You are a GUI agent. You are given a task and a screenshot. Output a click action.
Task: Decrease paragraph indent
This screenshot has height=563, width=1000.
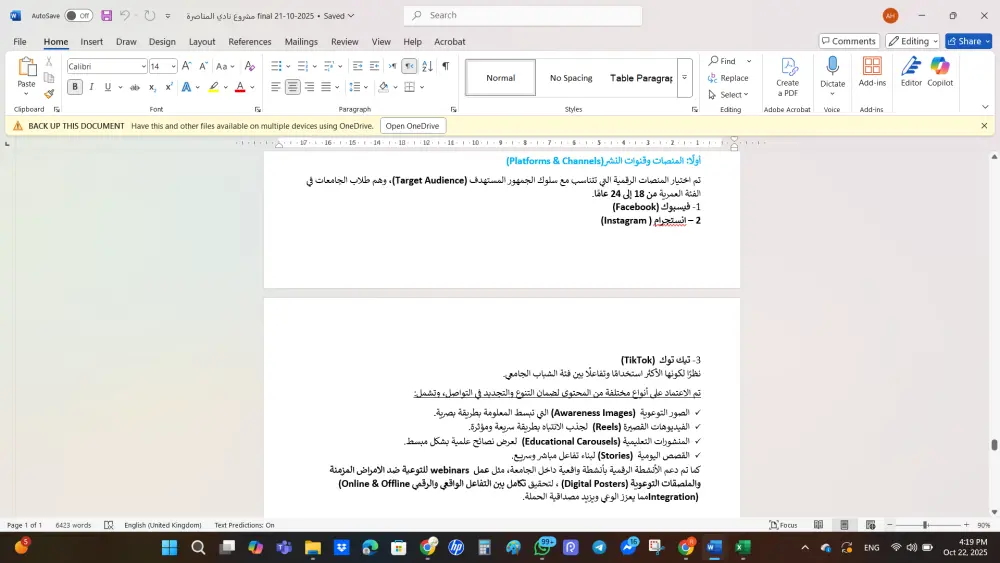click(x=357, y=66)
